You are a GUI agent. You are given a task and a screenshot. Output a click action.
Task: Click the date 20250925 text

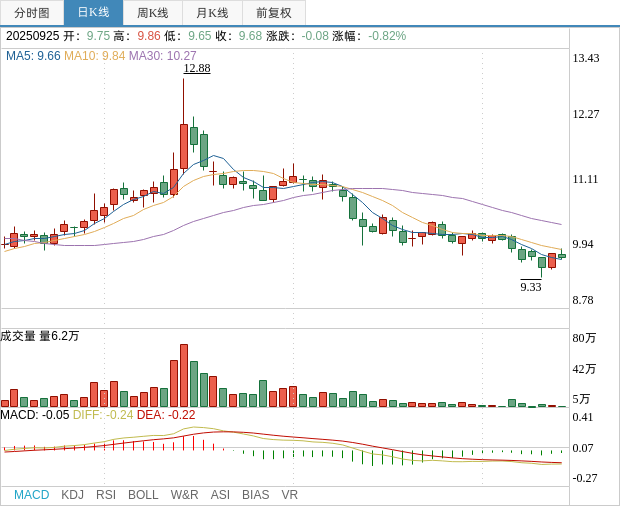tap(32, 36)
